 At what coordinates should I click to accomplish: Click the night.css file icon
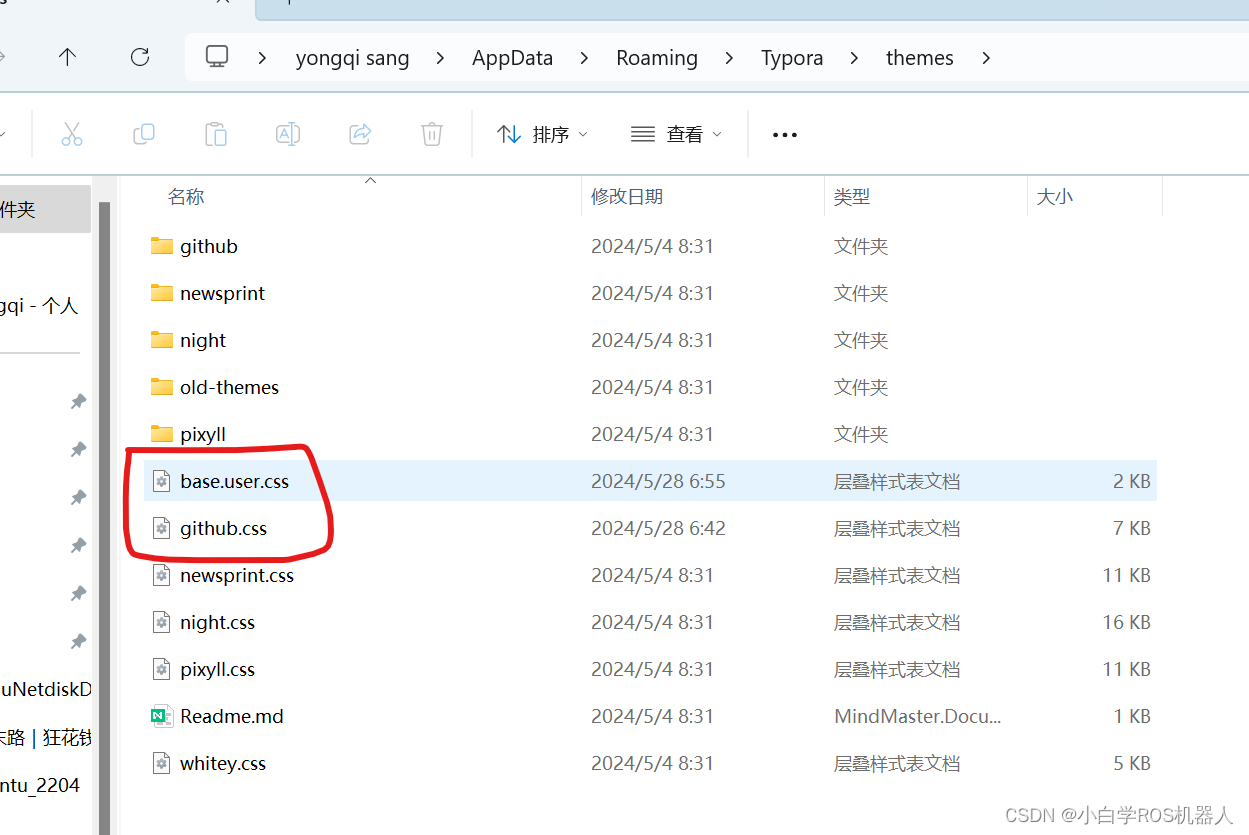tap(162, 622)
